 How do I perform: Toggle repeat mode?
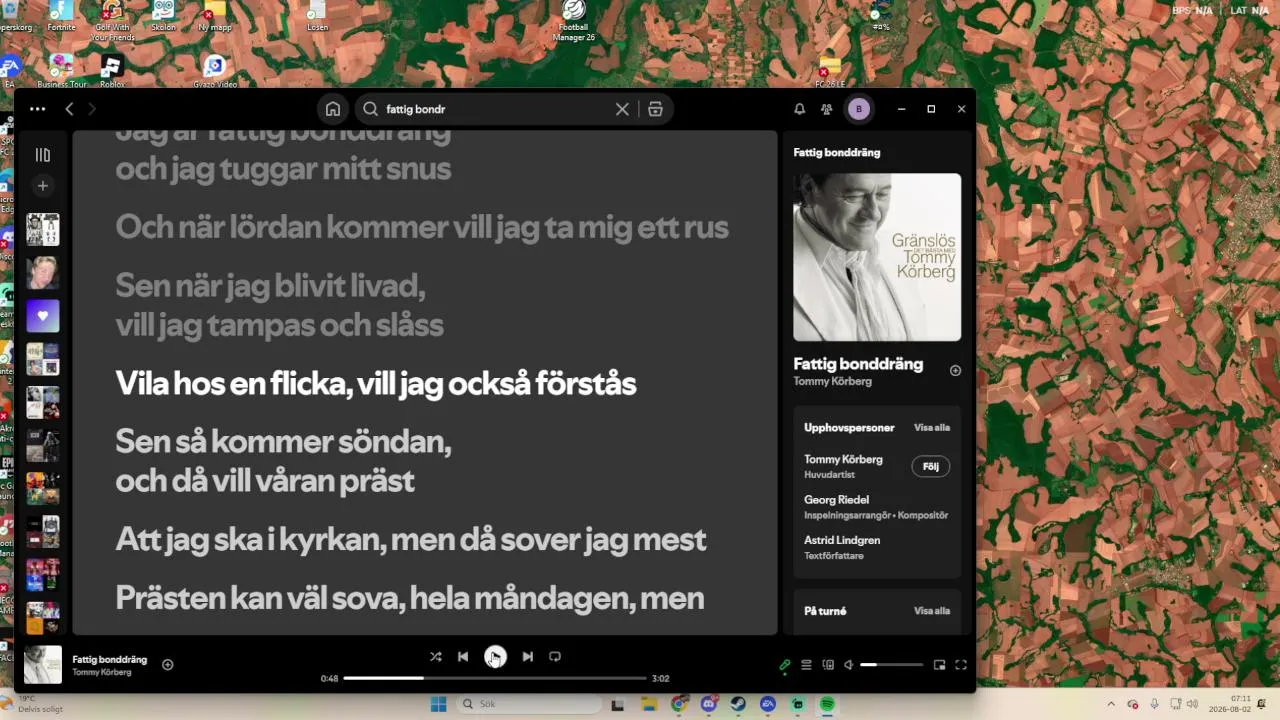[555, 656]
